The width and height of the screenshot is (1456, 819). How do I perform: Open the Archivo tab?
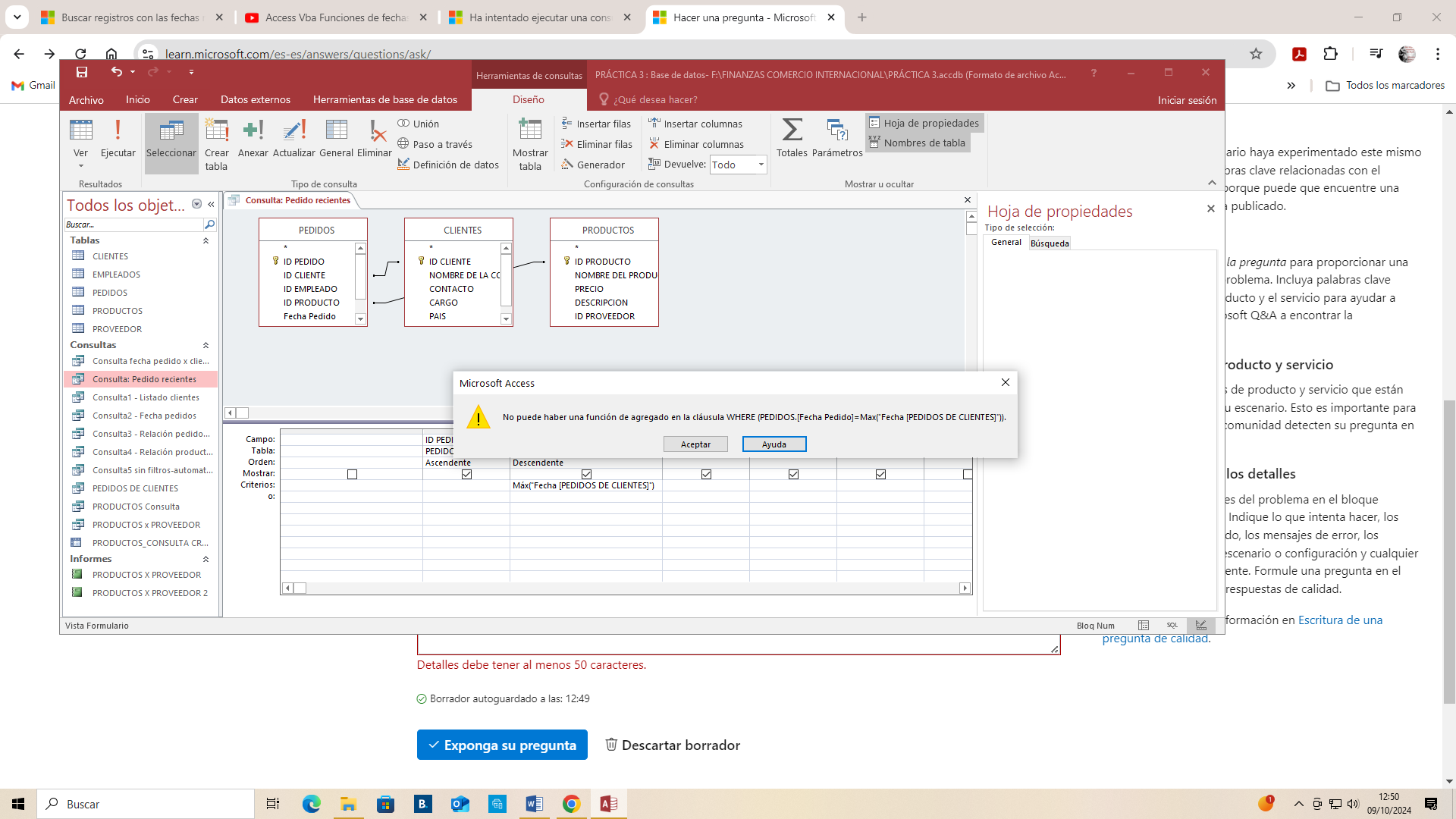[86, 99]
